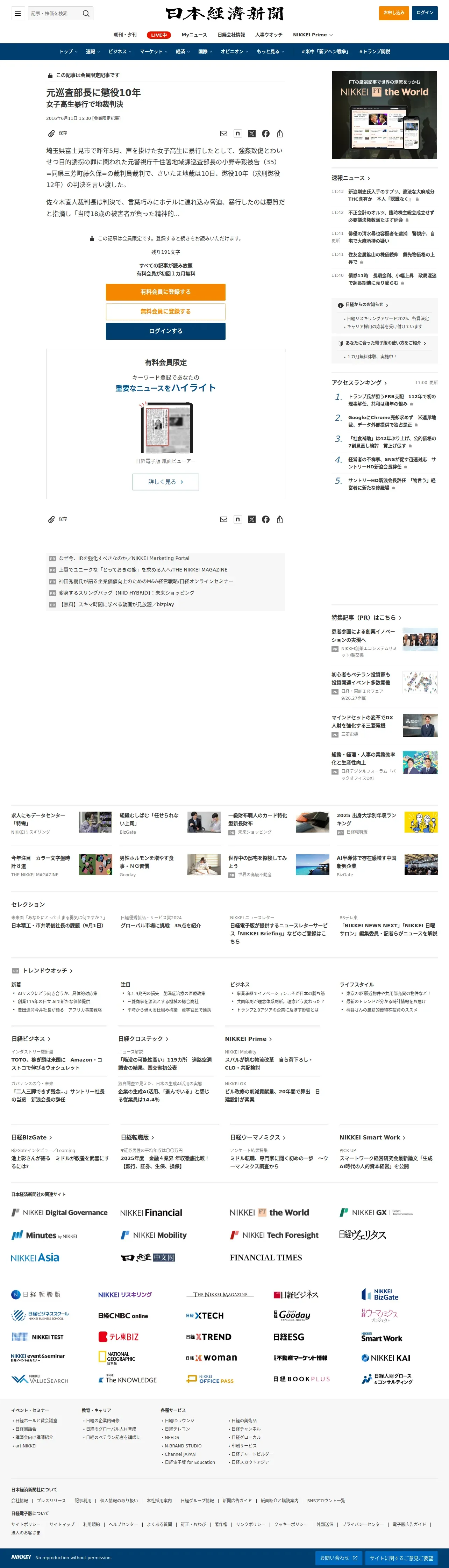Share on Facebook icon at top
This screenshot has height=1568, width=449.
266,133
